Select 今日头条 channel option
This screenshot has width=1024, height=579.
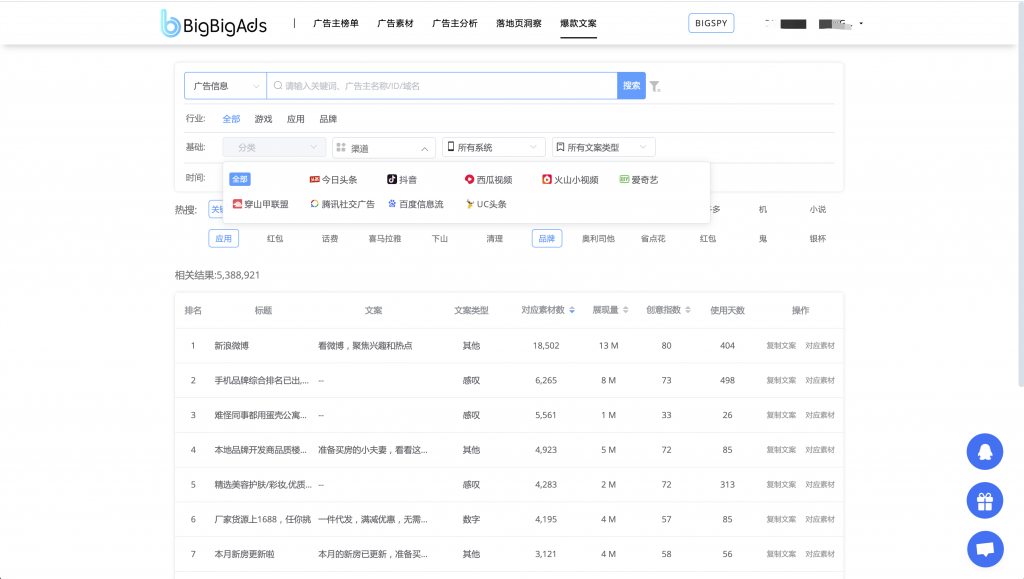click(333, 180)
